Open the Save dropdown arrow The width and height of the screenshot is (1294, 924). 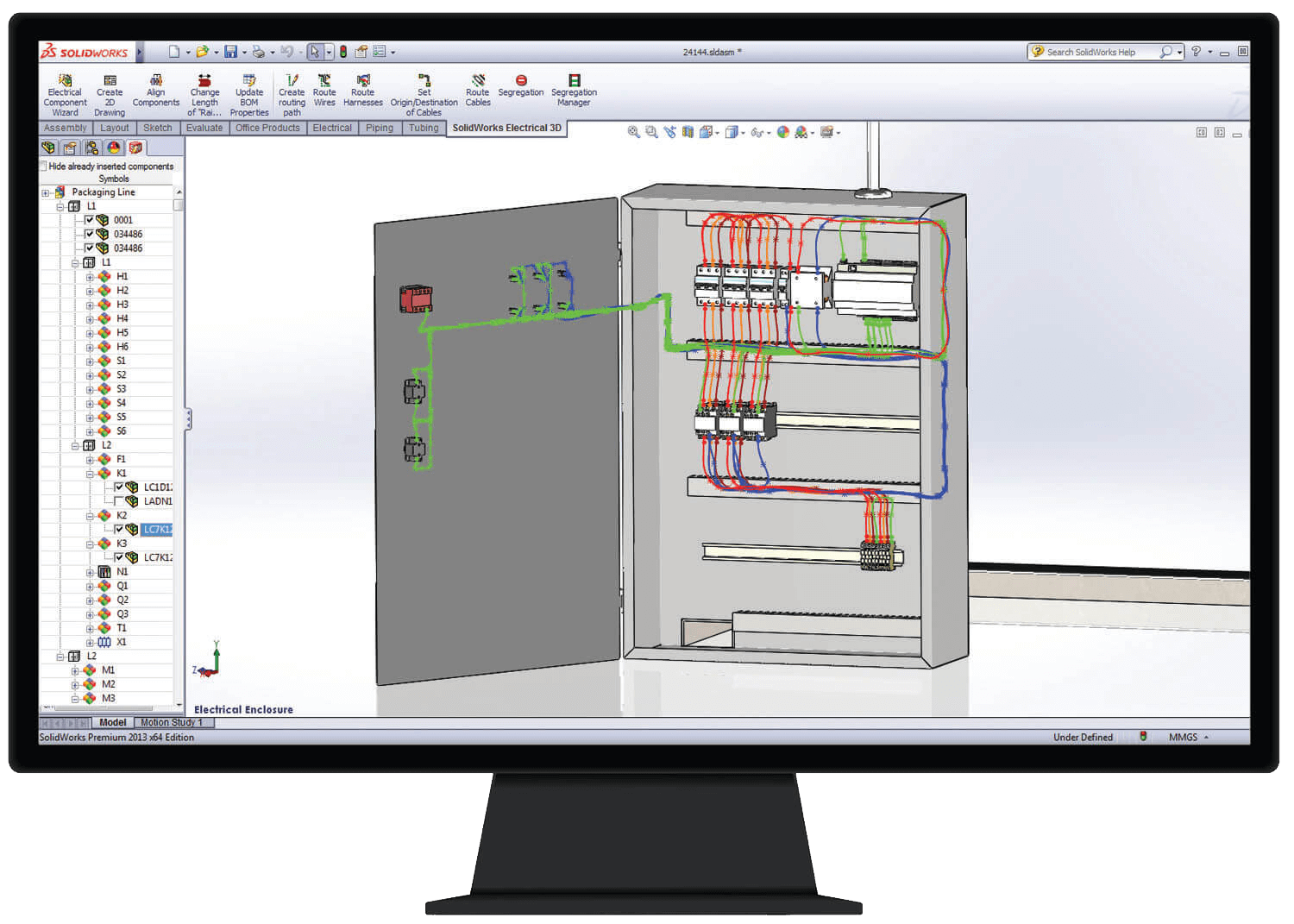pos(244,53)
